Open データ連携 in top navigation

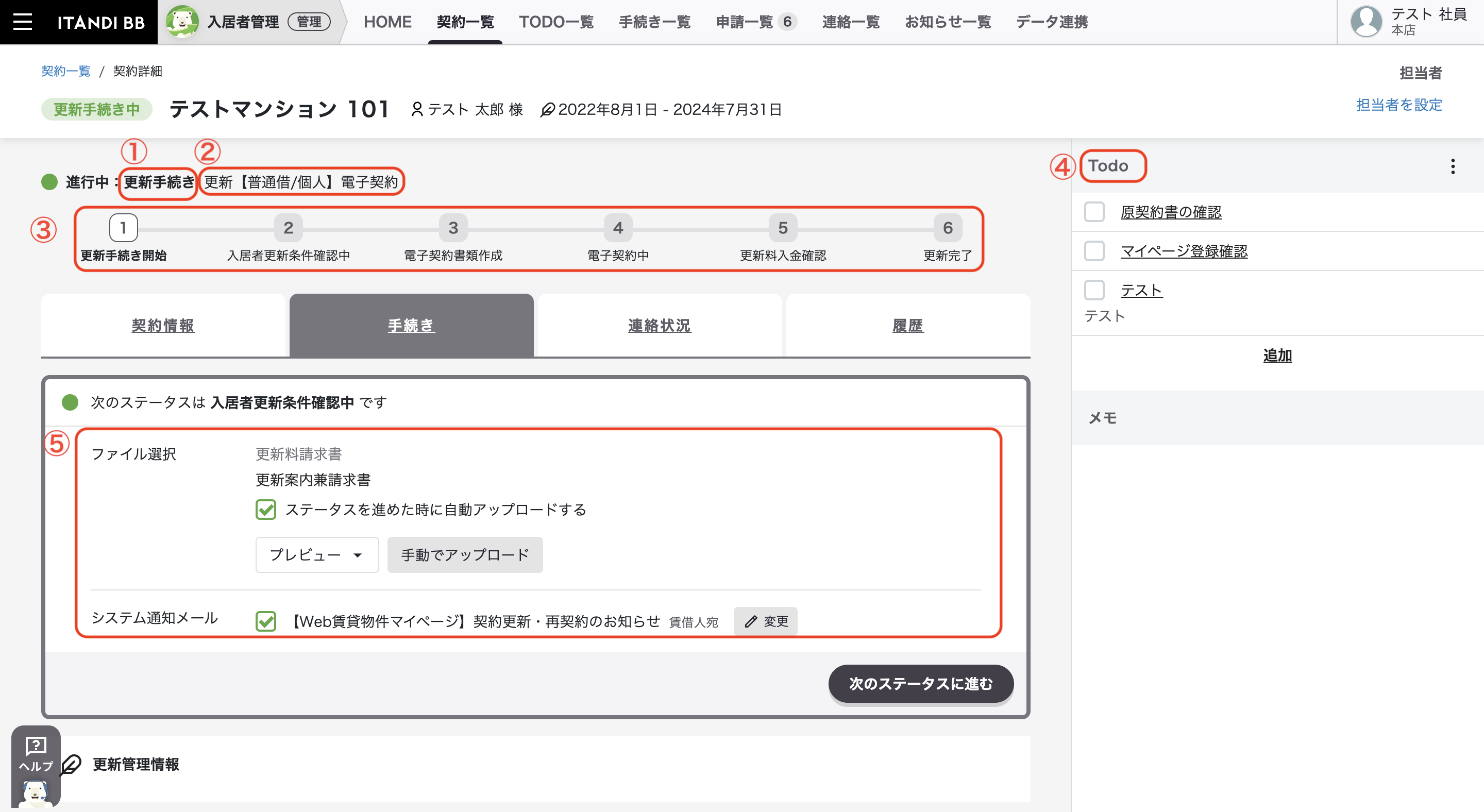(1052, 22)
